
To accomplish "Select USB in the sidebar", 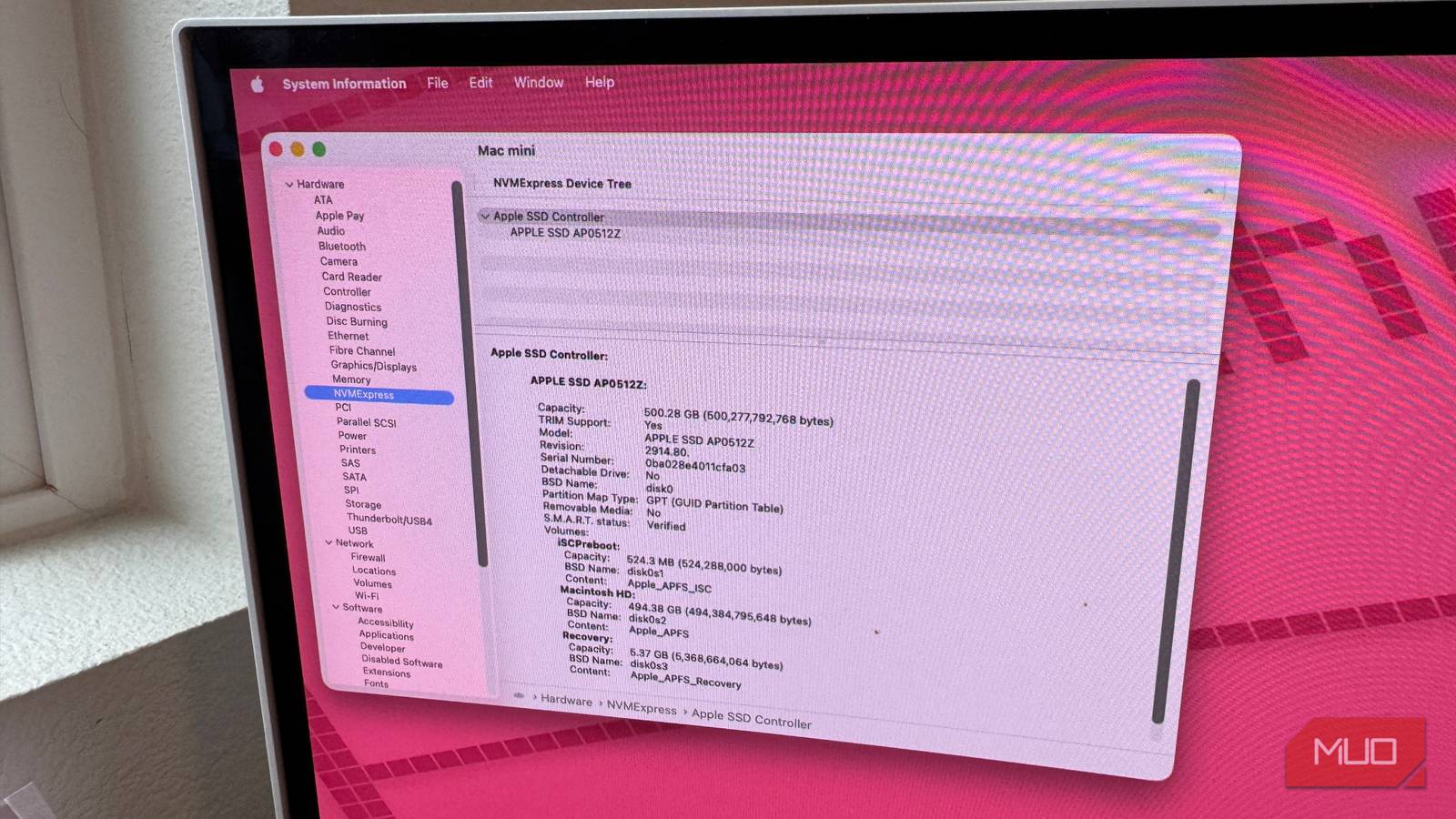I will tap(358, 531).
